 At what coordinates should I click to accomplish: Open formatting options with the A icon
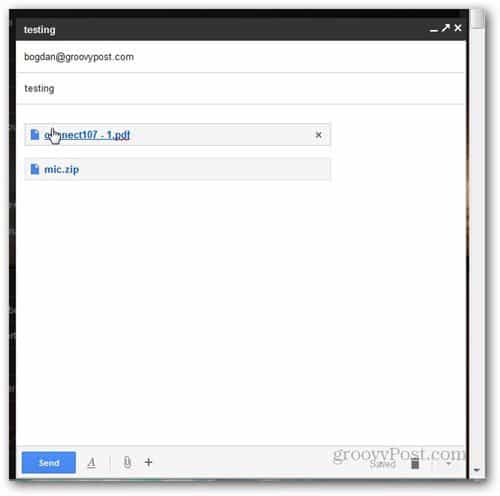coord(92,463)
